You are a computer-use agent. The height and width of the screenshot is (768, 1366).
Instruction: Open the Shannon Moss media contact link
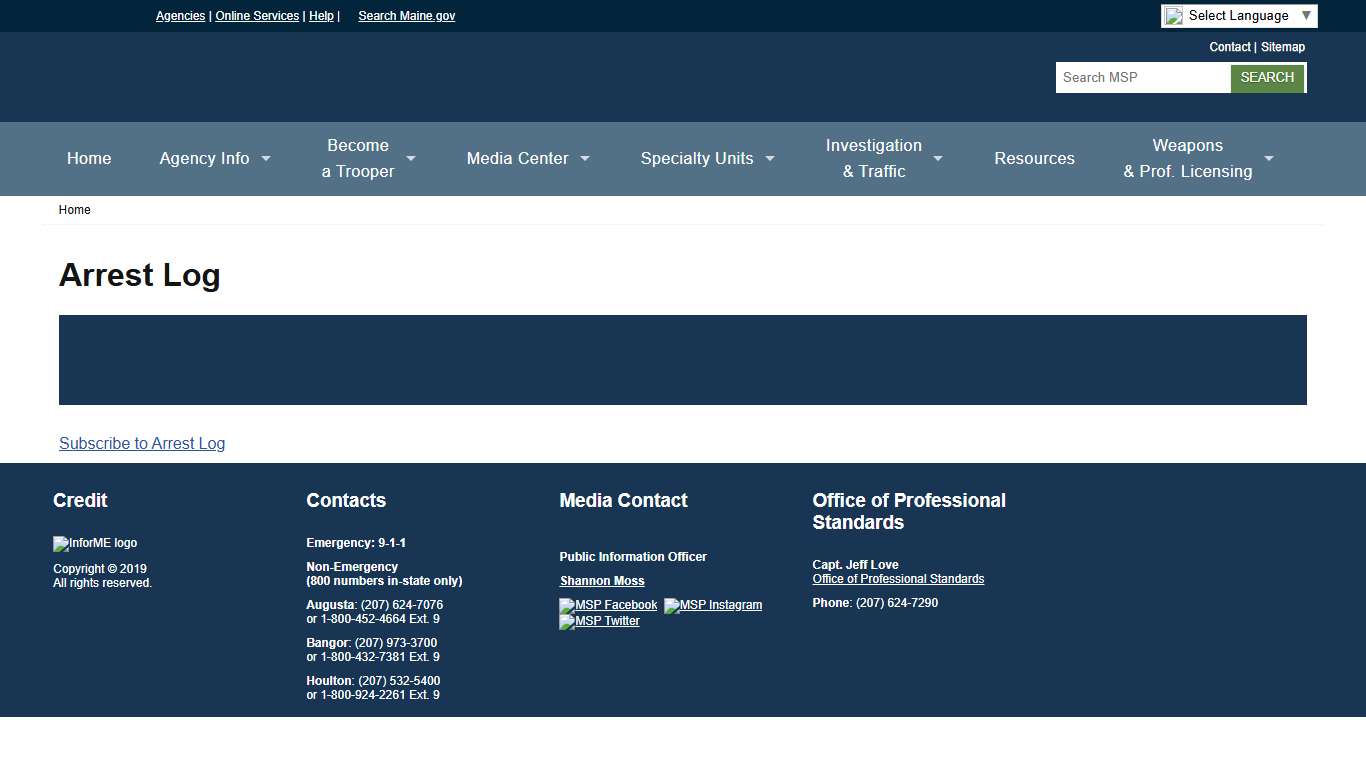[602, 580]
